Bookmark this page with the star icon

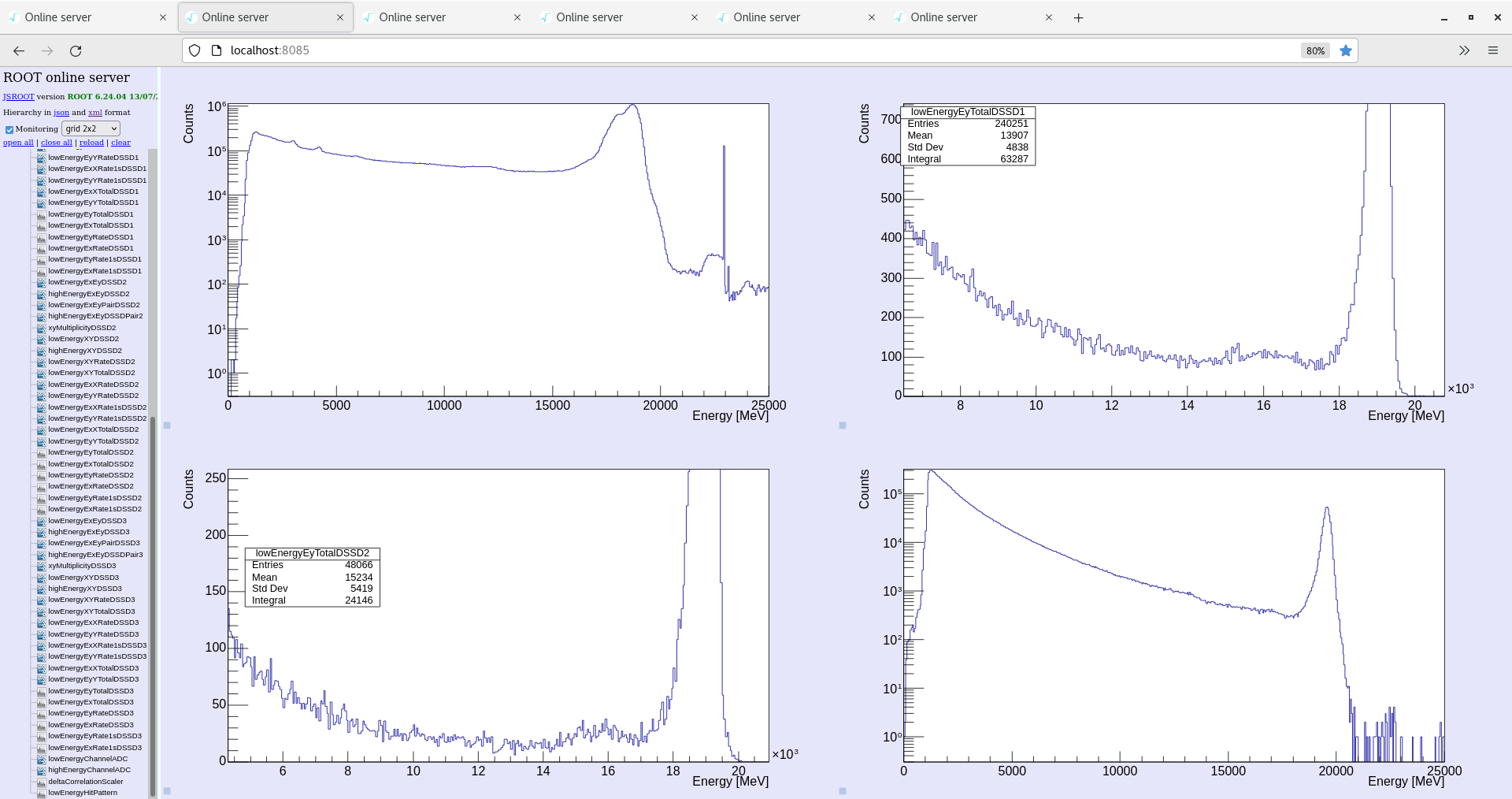pyautogui.click(x=1346, y=50)
